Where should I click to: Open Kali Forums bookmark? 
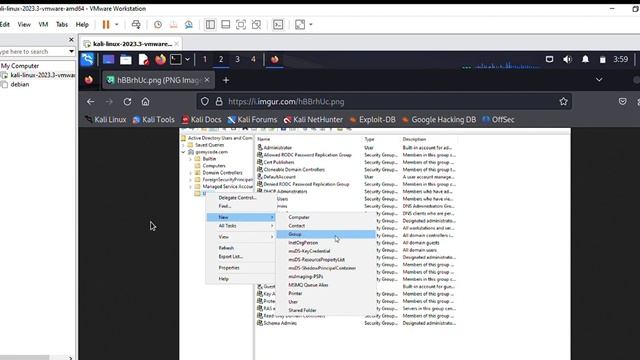tap(252, 120)
